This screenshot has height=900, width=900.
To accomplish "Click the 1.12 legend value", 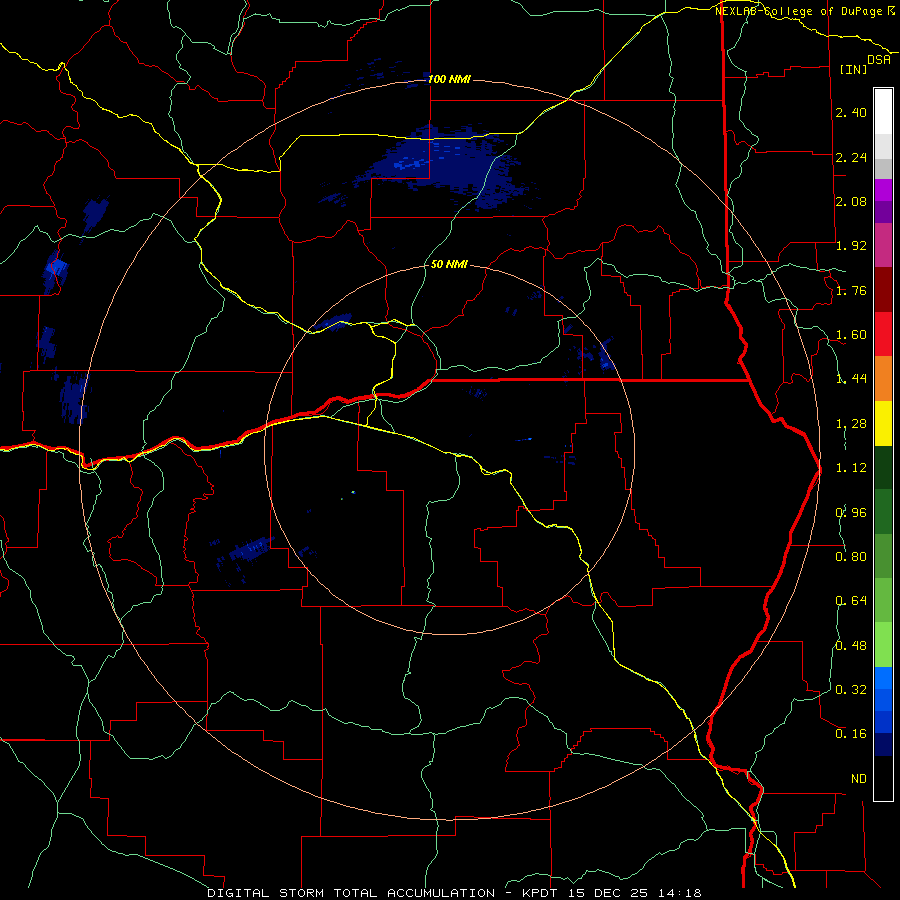I will coord(851,468).
